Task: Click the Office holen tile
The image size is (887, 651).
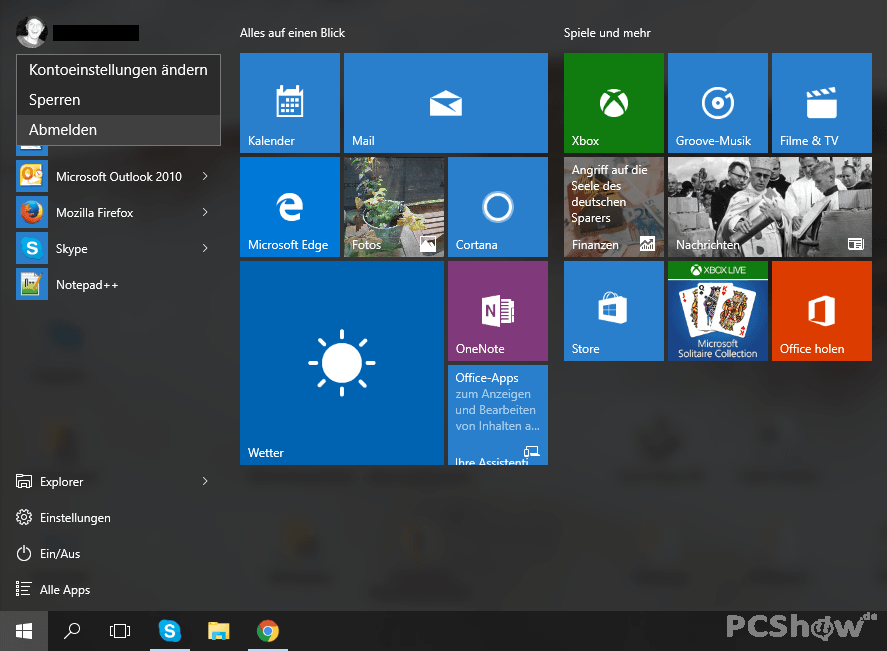Action: tap(822, 311)
